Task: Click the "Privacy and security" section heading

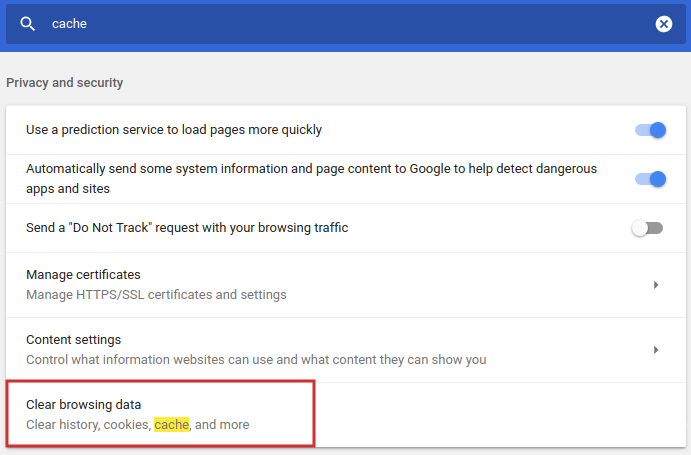Action: (64, 82)
